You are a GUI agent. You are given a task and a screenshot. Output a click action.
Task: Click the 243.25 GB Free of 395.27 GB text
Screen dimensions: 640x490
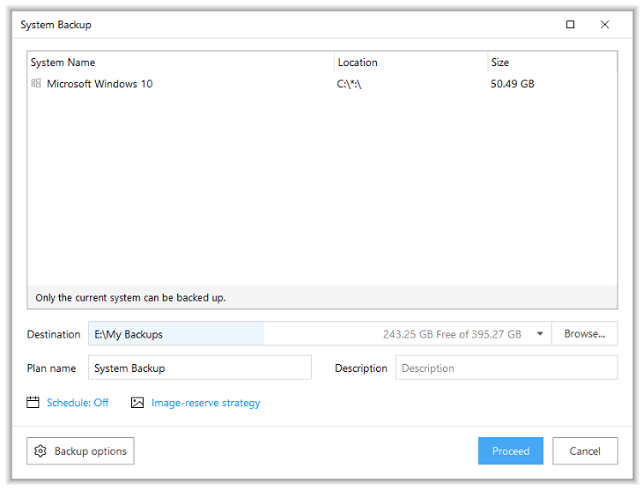pyautogui.click(x=452, y=334)
